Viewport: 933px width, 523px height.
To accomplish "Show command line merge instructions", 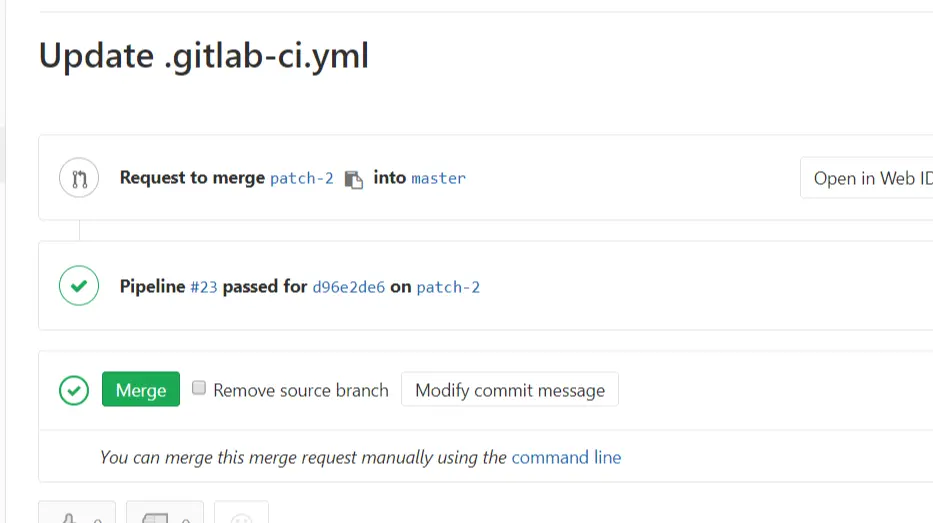I will [x=566, y=457].
